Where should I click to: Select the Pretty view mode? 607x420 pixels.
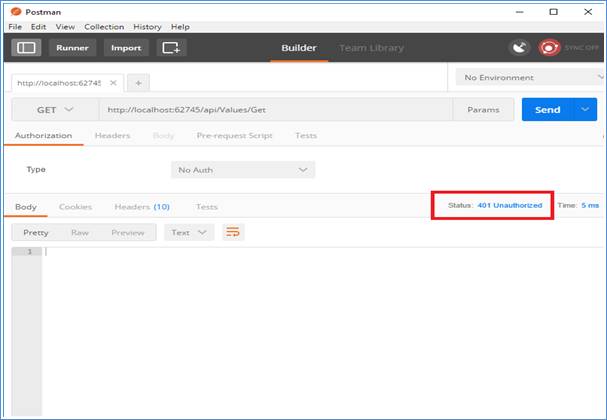[x=36, y=232]
